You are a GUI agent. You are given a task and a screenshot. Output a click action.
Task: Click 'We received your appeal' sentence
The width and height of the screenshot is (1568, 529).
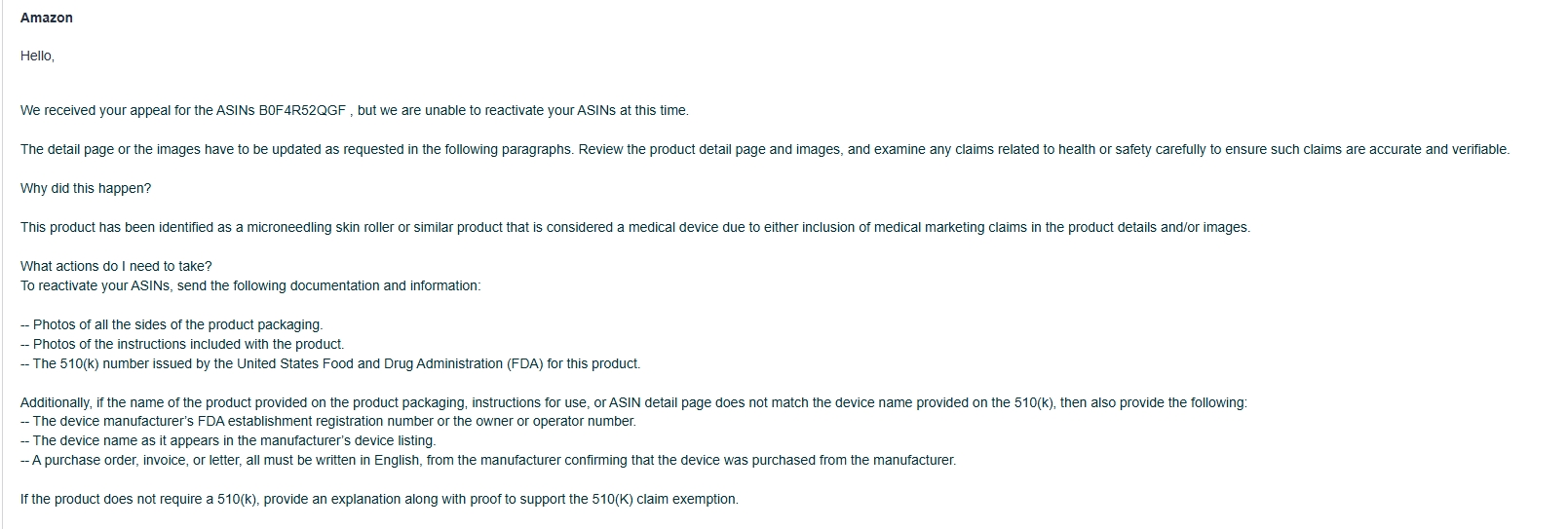click(x=355, y=110)
